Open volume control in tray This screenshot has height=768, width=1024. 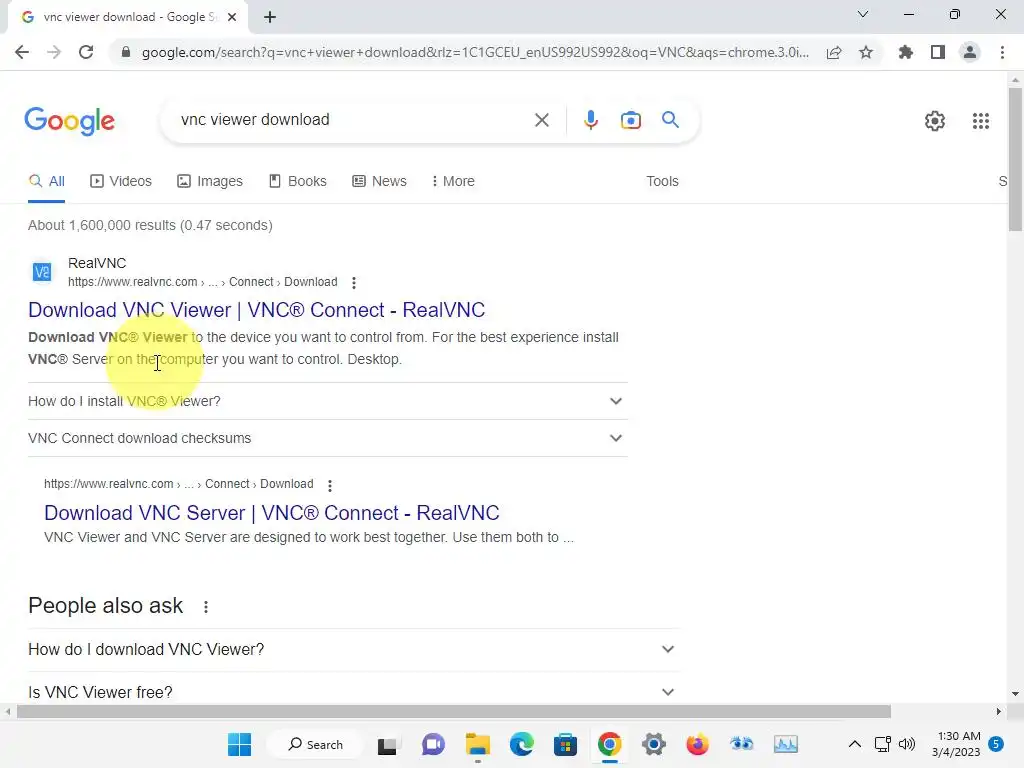(x=907, y=744)
